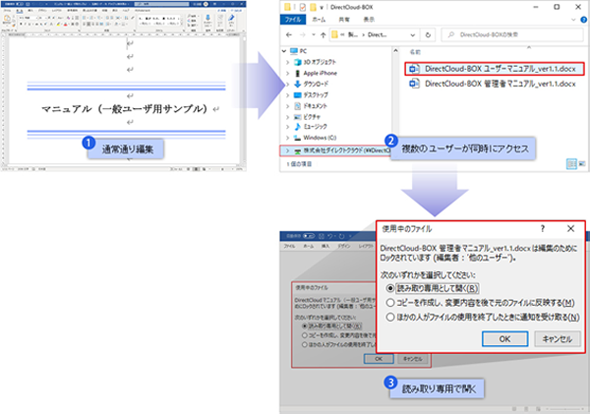Viewport: 590px width, 414px height.
Task: Click the Paste clipboard icon in Word ribbon
Action: [7, 18]
